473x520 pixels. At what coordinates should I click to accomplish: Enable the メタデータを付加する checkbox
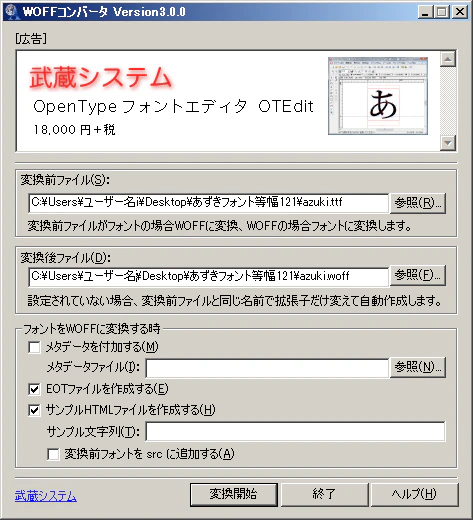[x=34, y=347]
